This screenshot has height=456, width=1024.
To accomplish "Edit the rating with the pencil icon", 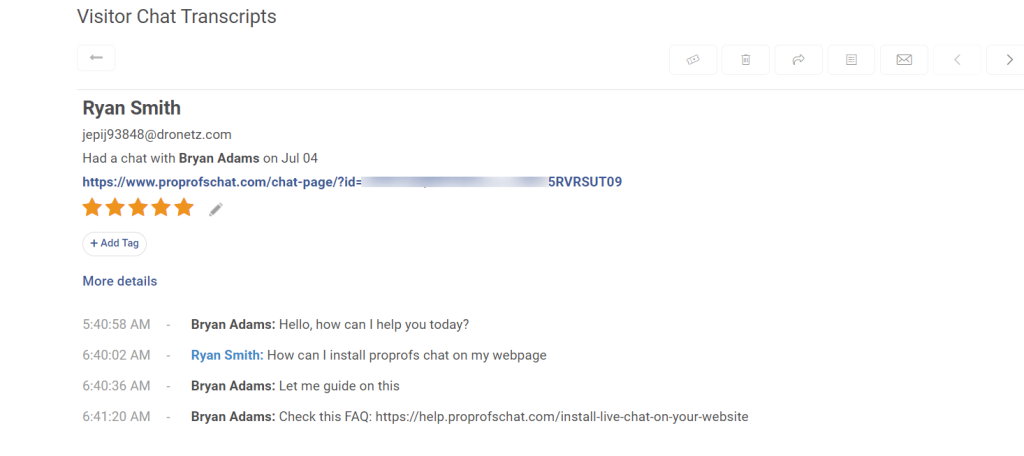I will pos(216,209).
